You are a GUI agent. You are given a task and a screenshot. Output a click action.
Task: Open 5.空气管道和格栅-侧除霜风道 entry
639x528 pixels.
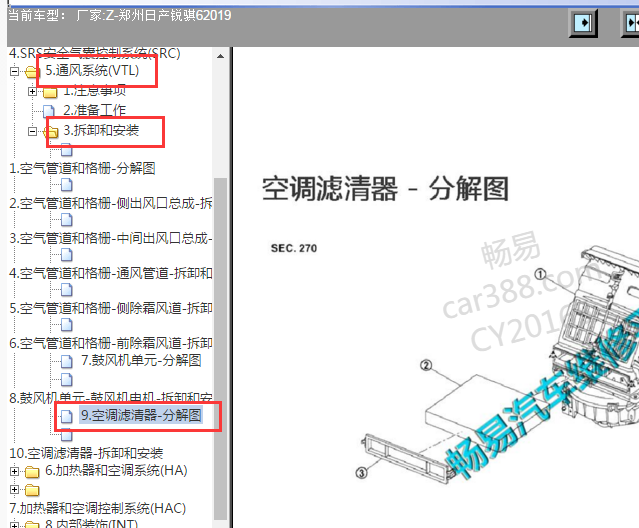110,308
